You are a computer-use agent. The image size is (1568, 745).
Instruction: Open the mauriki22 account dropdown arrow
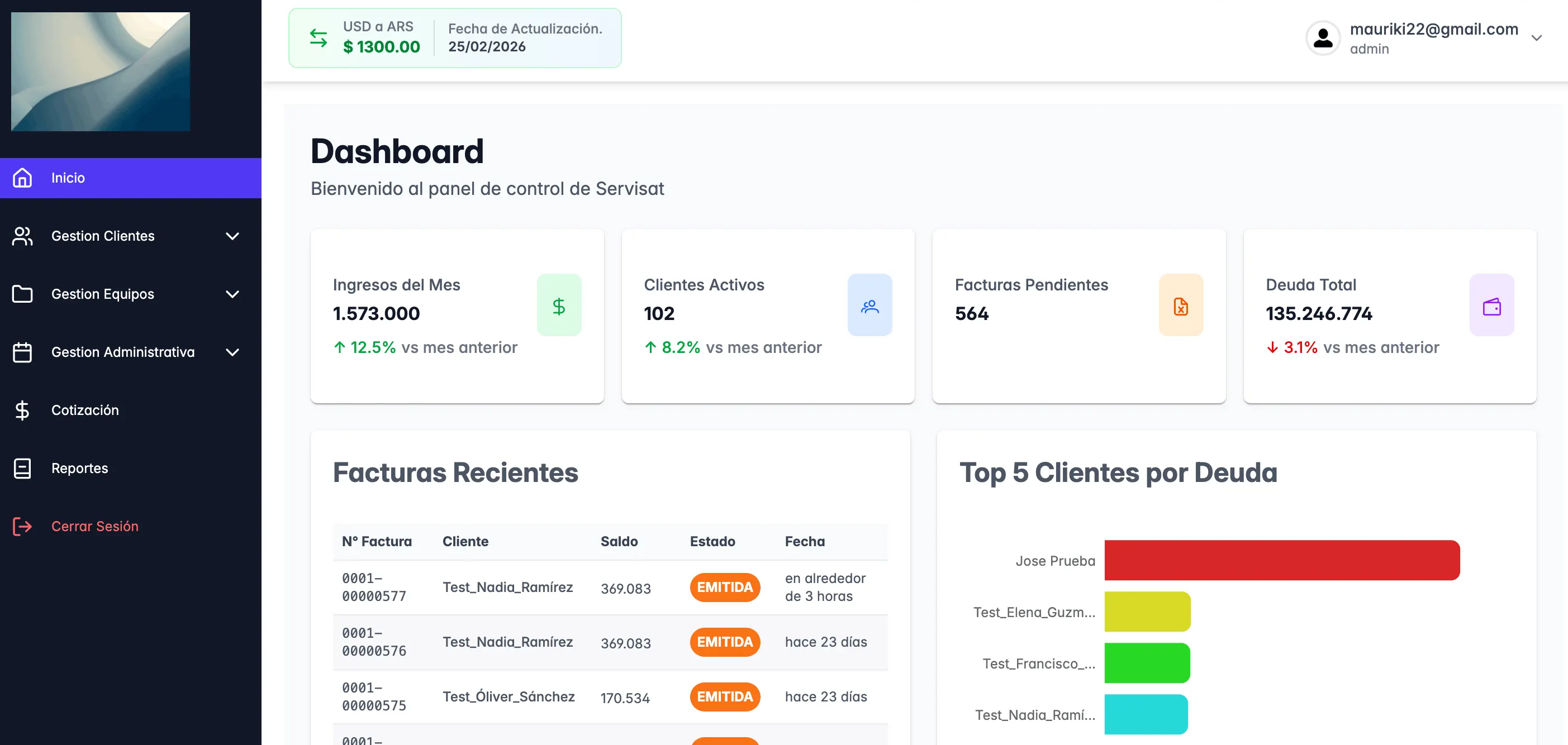click(x=1536, y=38)
